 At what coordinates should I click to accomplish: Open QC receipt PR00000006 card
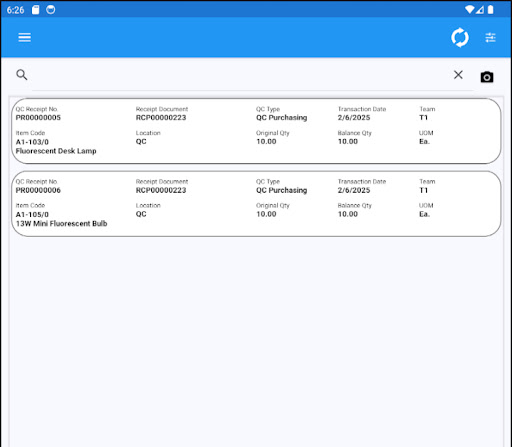(256, 204)
